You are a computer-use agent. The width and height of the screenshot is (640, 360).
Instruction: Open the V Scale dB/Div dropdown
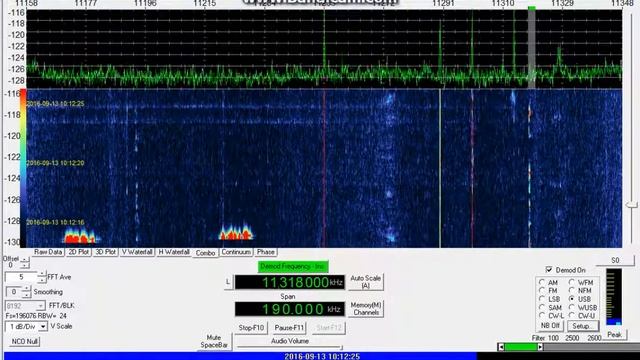coord(42,327)
